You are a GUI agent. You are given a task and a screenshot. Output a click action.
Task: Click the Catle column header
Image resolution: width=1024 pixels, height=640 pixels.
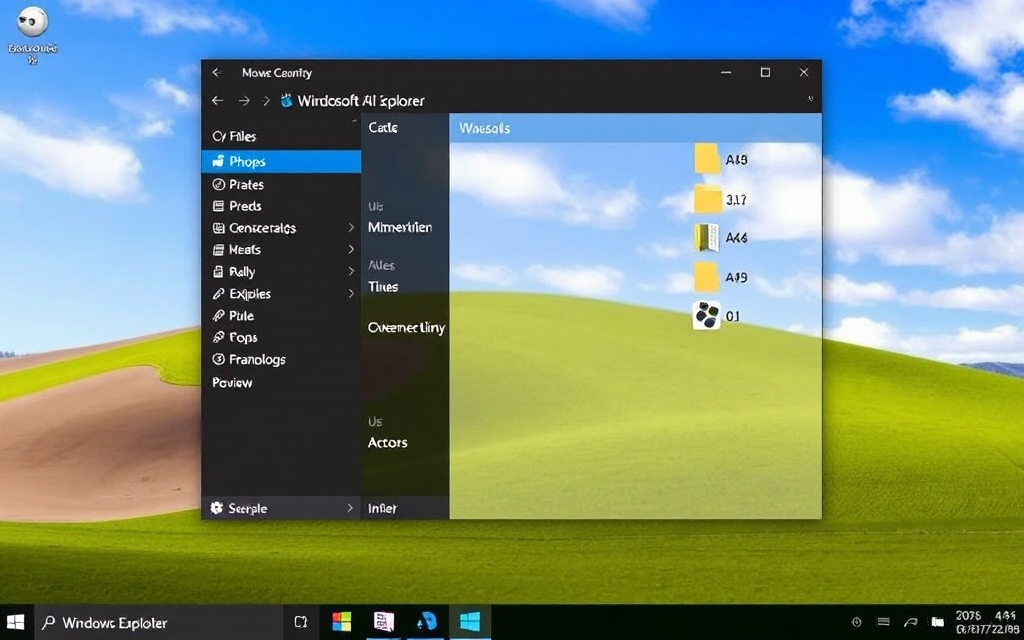(x=383, y=128)
